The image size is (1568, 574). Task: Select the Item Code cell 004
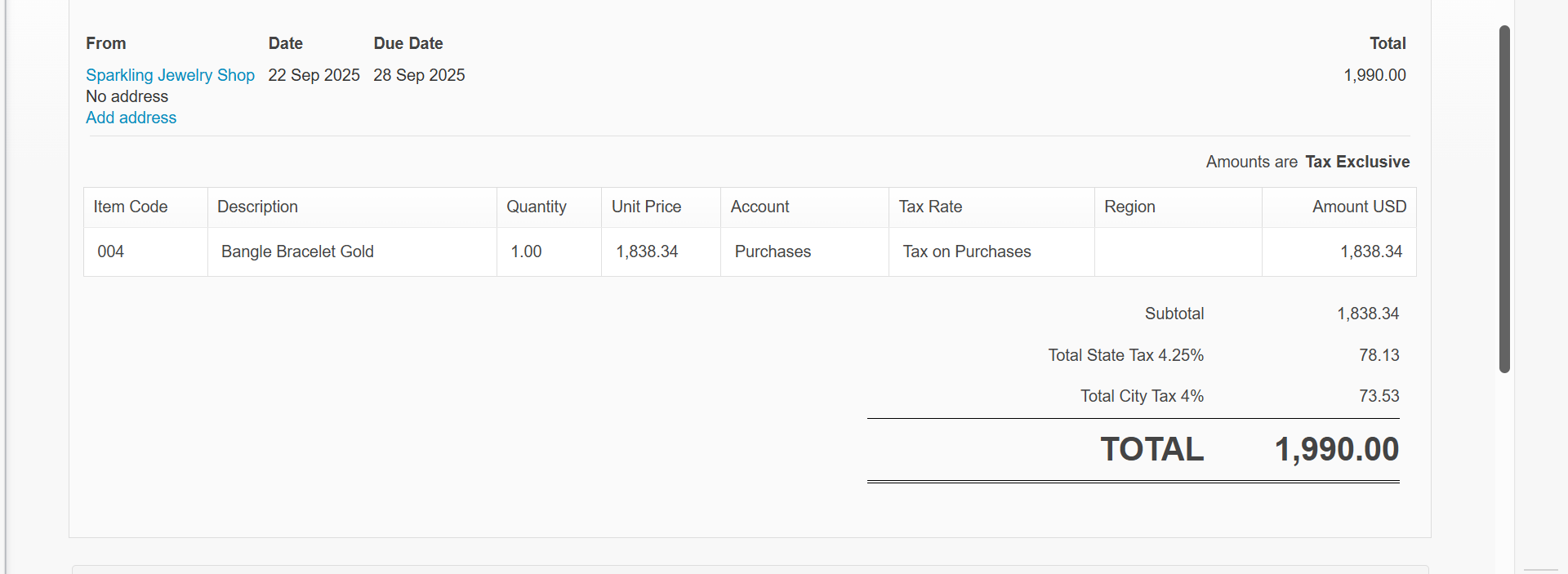(111, 251)
